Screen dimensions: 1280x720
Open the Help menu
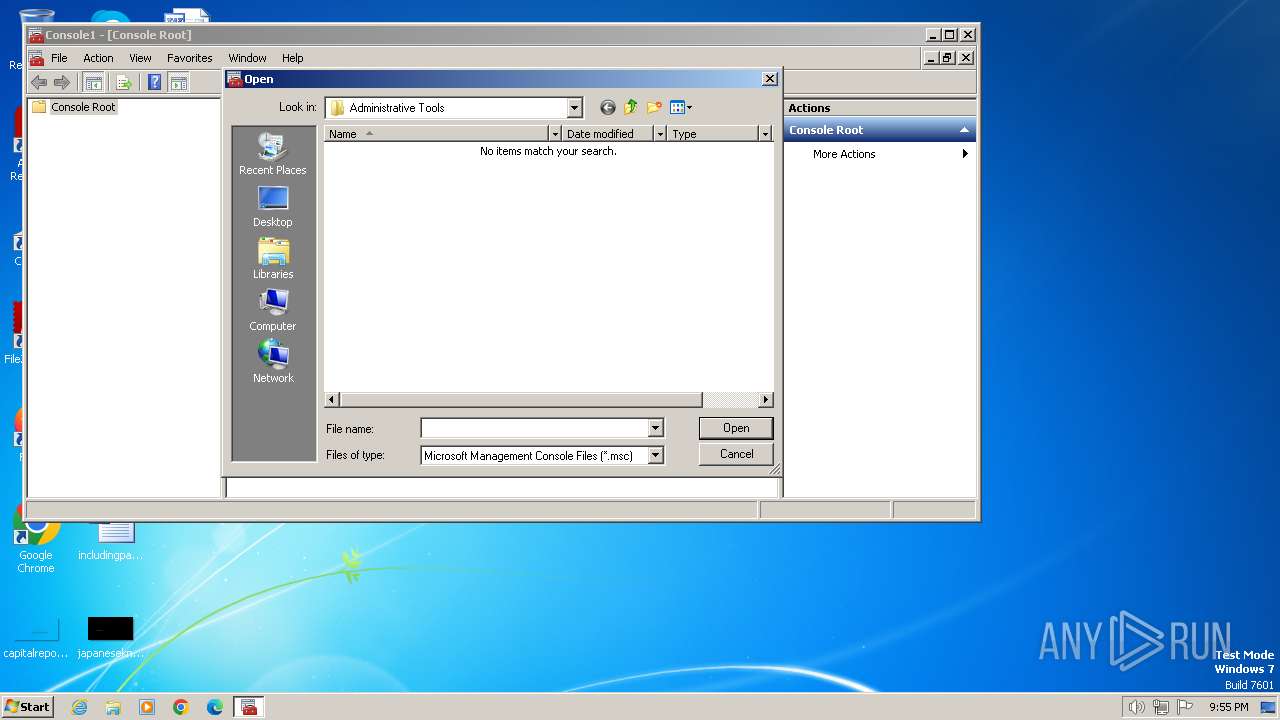pyautogui.click(x=292, y=58)
